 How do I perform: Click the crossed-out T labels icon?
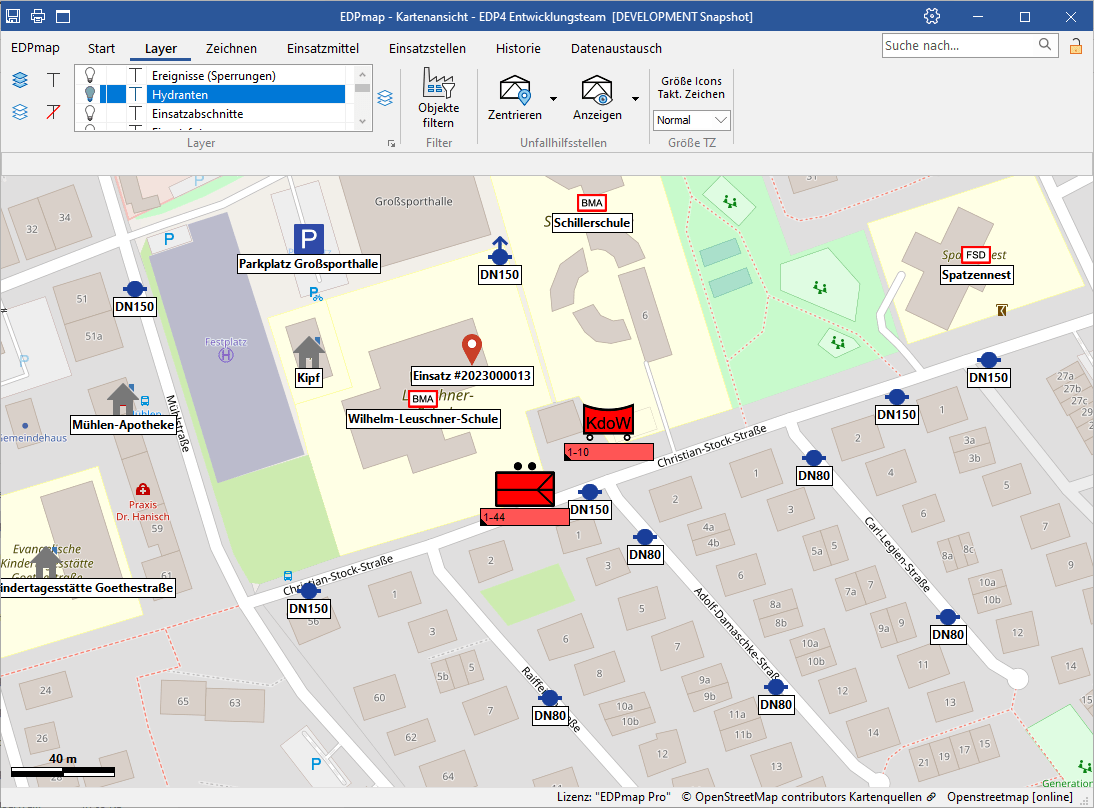pyautogui.click(x=54, y=112)
